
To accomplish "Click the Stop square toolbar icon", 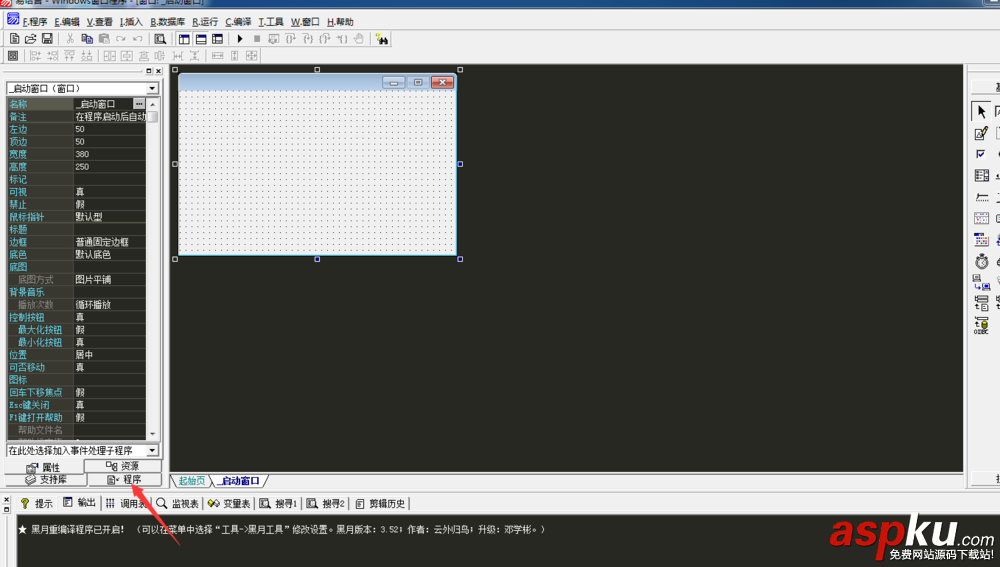I will (x=256, y=39).
